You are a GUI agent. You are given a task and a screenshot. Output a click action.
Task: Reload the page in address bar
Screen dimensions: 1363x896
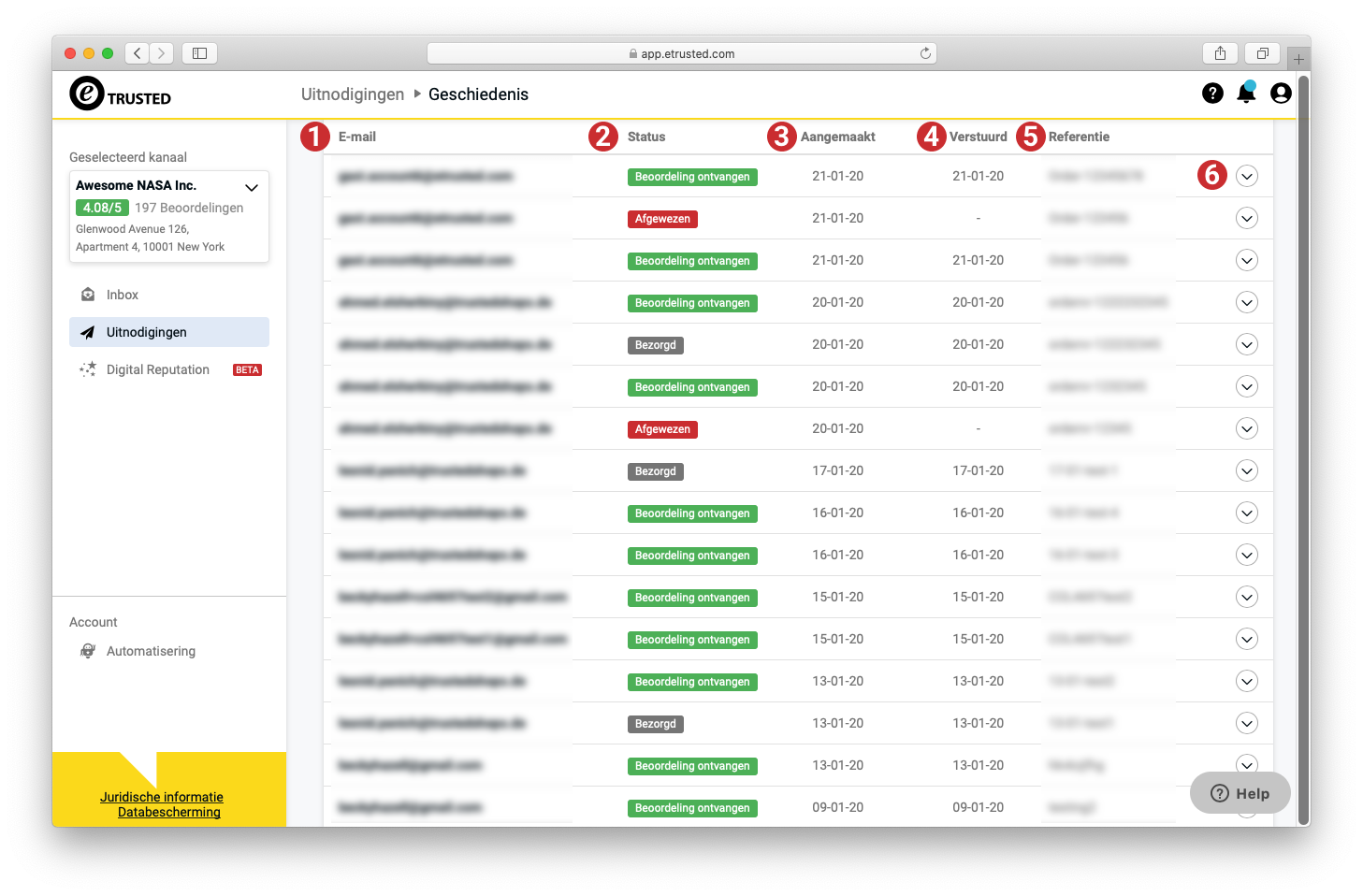click(925, 53)
